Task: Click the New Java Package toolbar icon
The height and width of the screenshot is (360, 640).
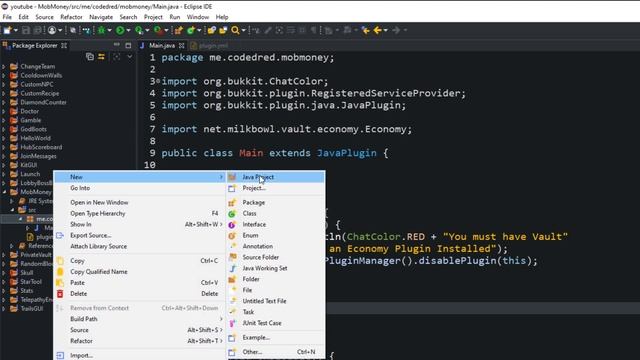Action: (x=179, y=30)
